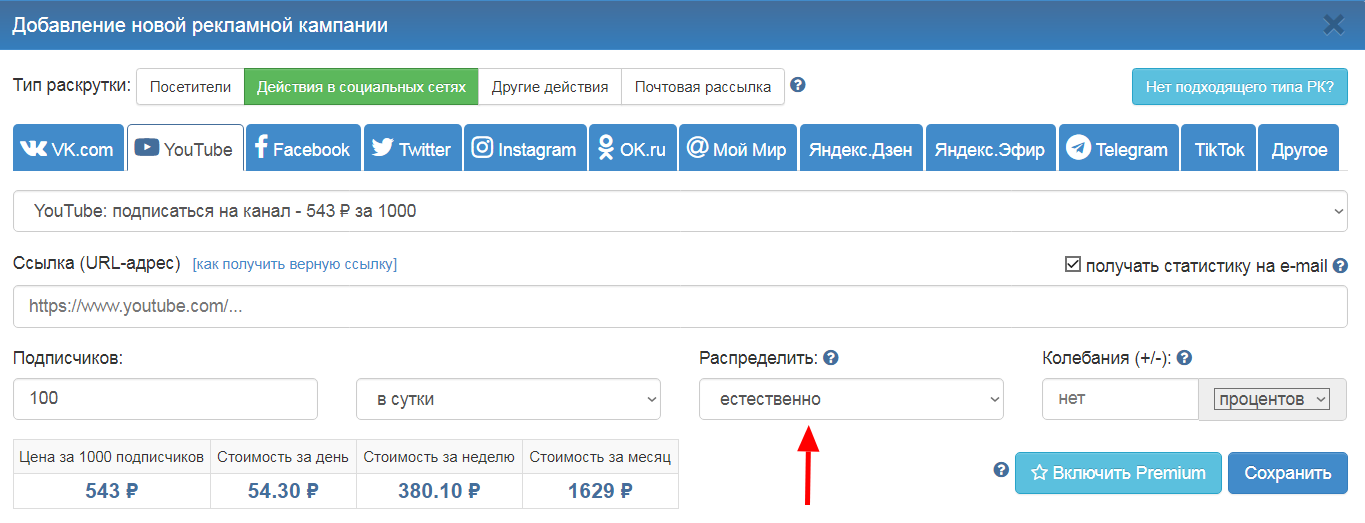Open the Facebook tab

pos(303,149)
